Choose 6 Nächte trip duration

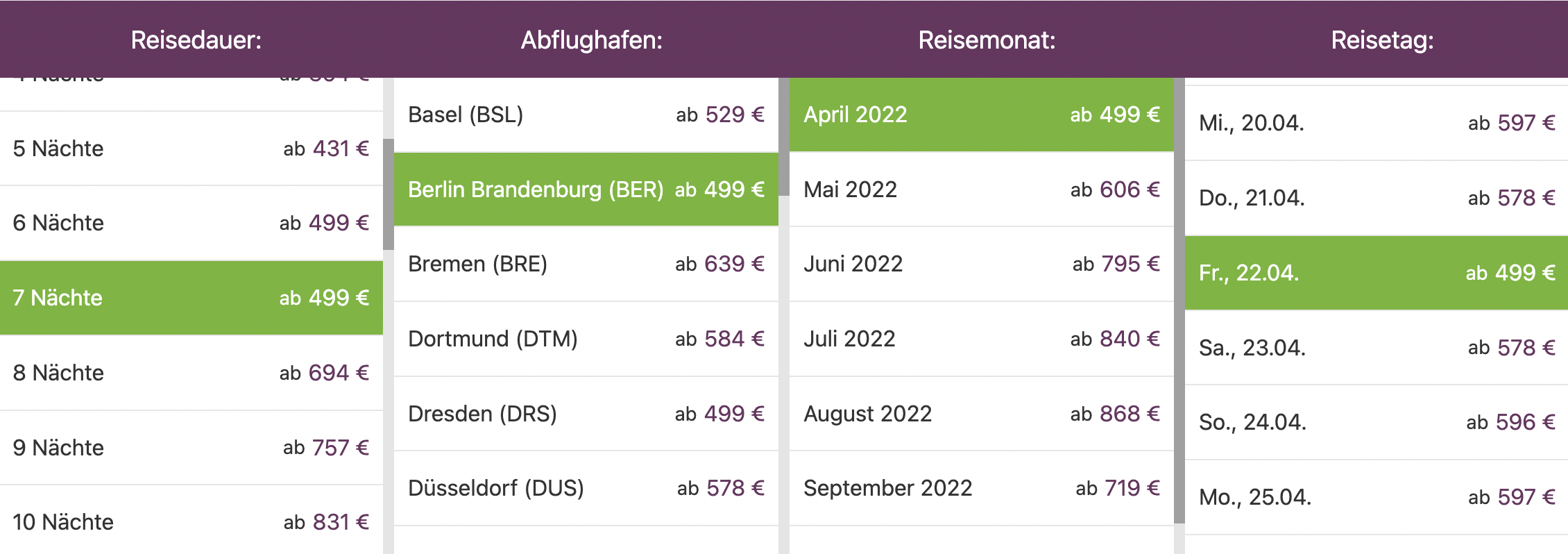191,223
